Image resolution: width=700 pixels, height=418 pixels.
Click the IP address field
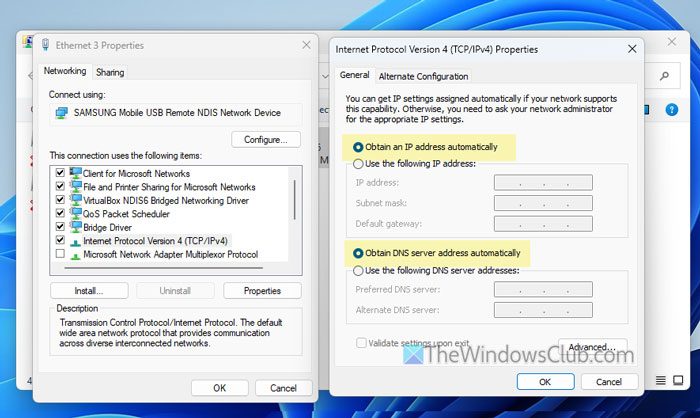pyautogui.click(x=543, y=183)
